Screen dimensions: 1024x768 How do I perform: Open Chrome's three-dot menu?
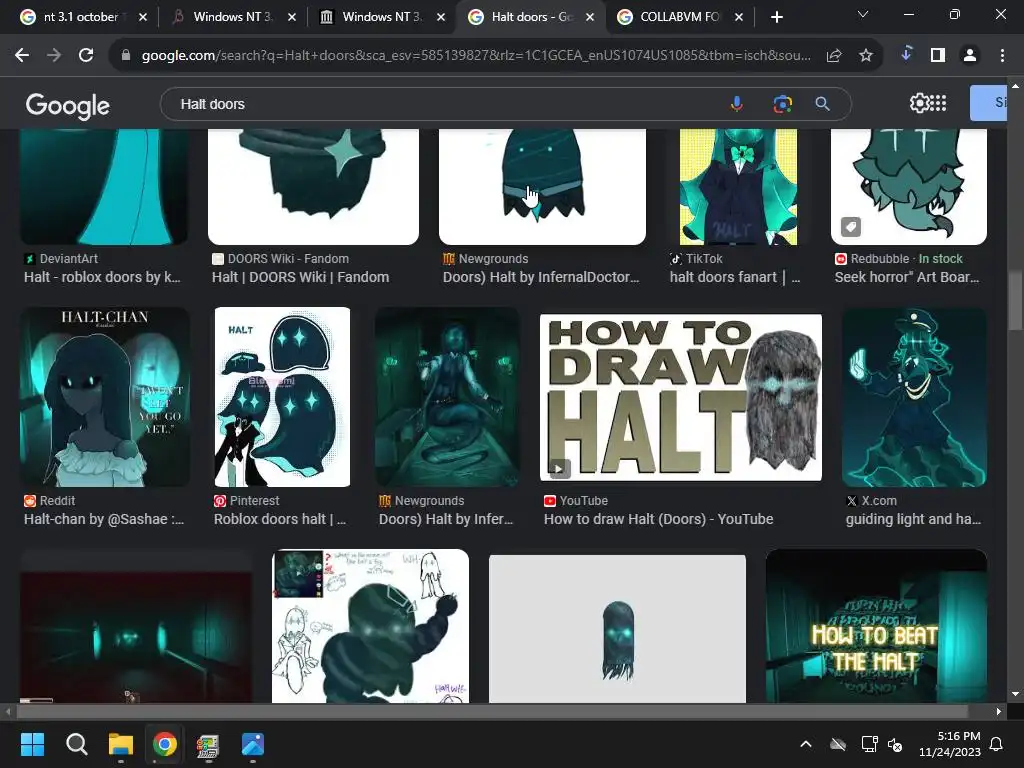pos(1002,56)
